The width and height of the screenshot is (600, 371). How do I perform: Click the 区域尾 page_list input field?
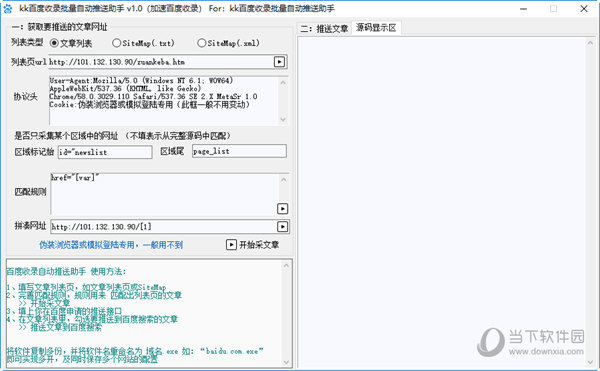point(239,151)
